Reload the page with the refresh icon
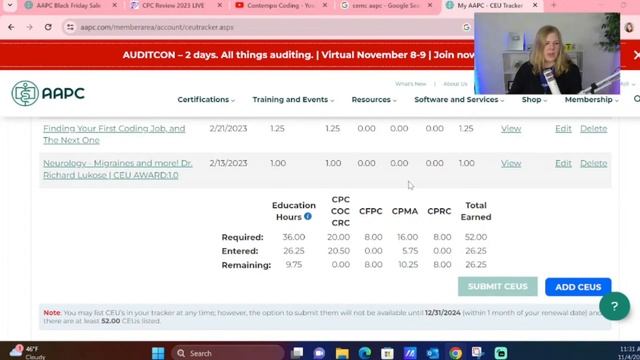This screenshot has height=360, width=640. 48,27
